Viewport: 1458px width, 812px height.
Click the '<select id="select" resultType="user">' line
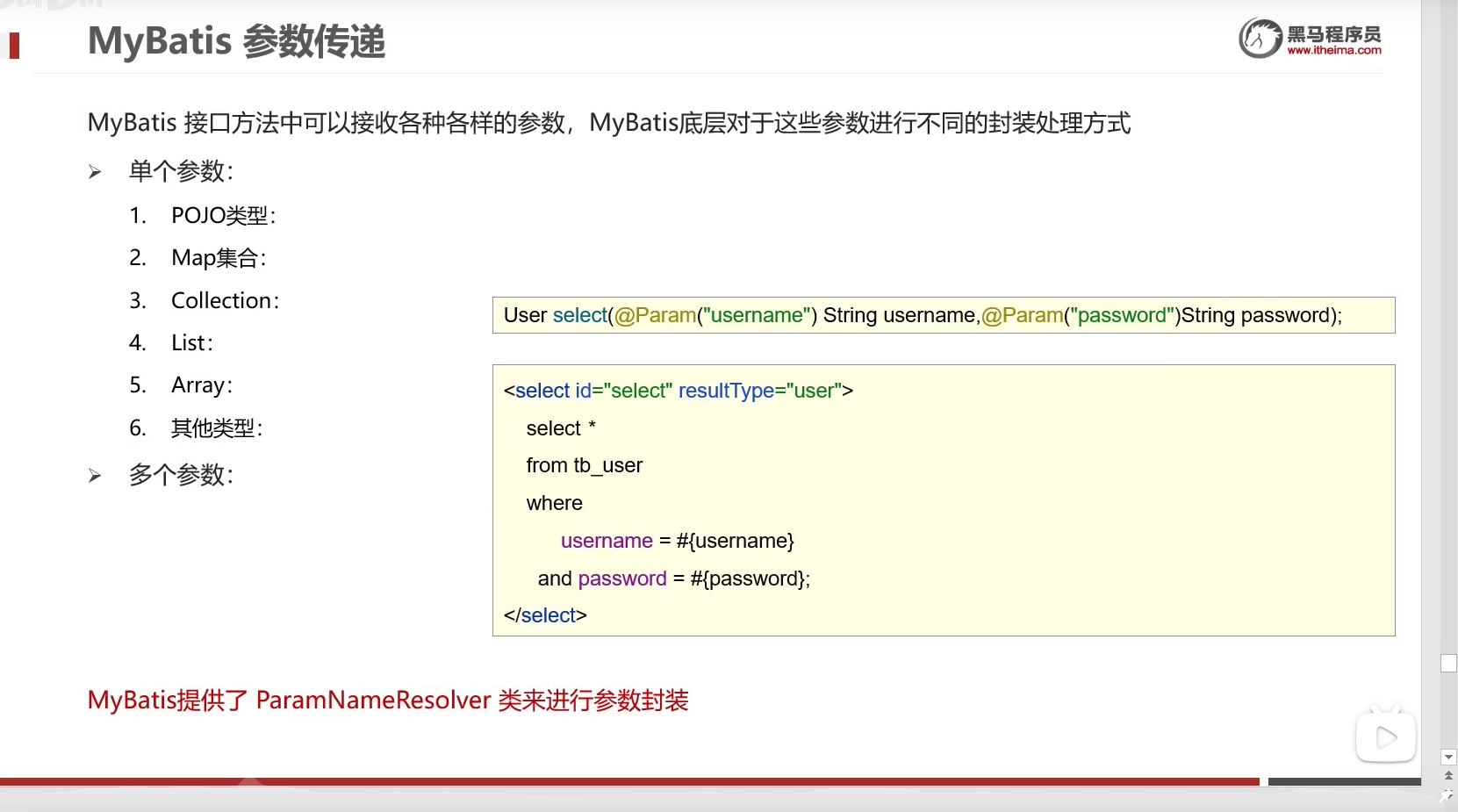coord(679,391)
